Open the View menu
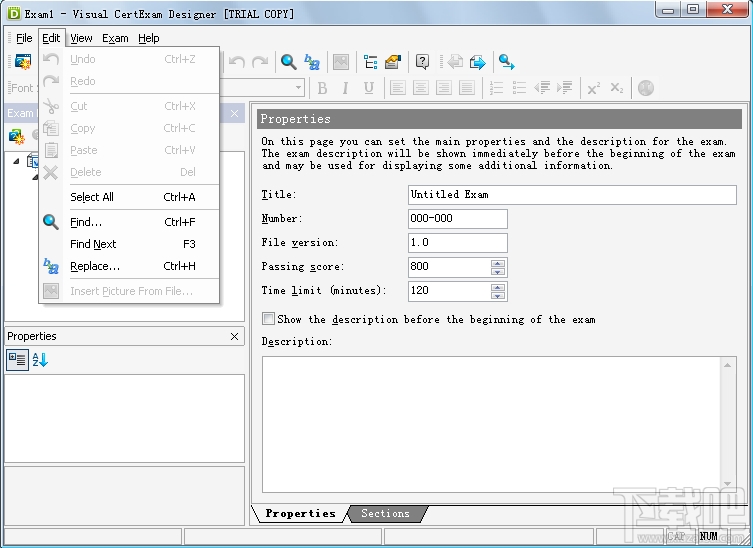 (81, 38)
